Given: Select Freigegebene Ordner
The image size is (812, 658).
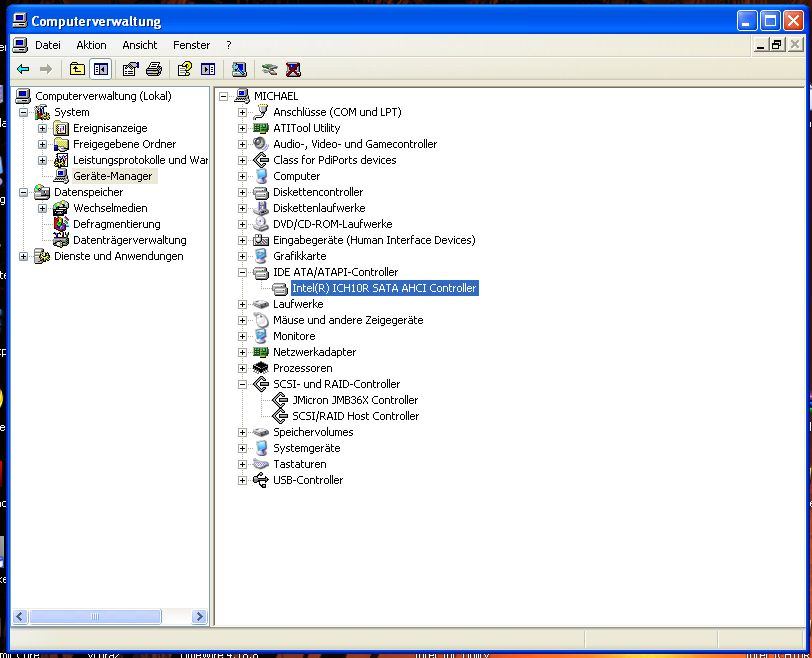Looking at the screenshot, I should (124, 144).
